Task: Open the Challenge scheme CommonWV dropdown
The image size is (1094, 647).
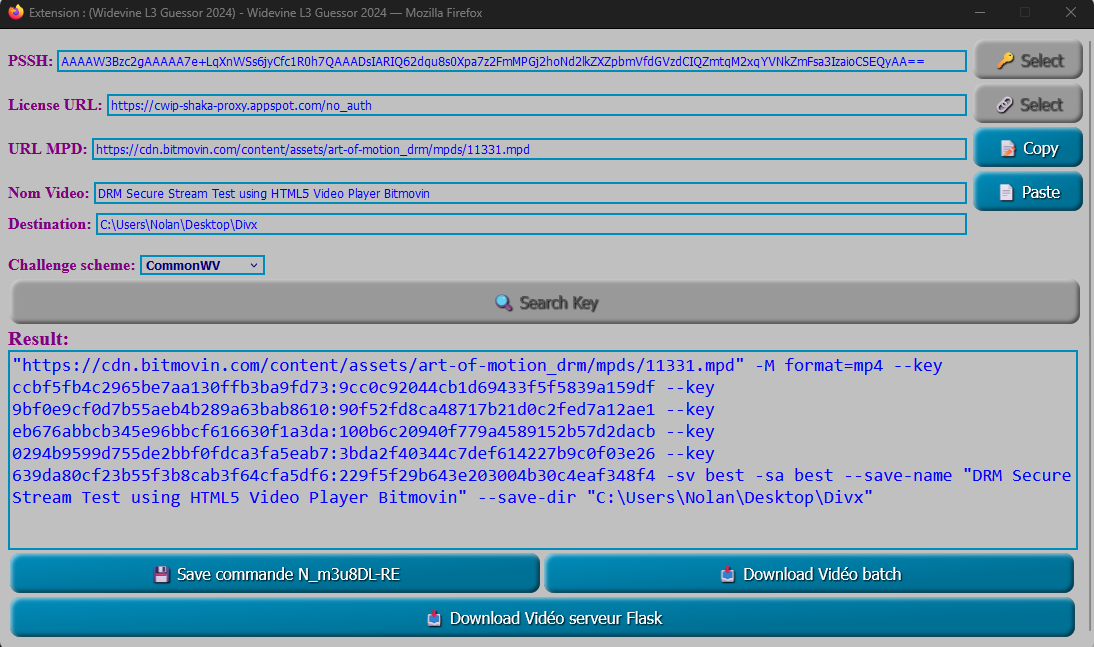Action: (x=202, y=265)
